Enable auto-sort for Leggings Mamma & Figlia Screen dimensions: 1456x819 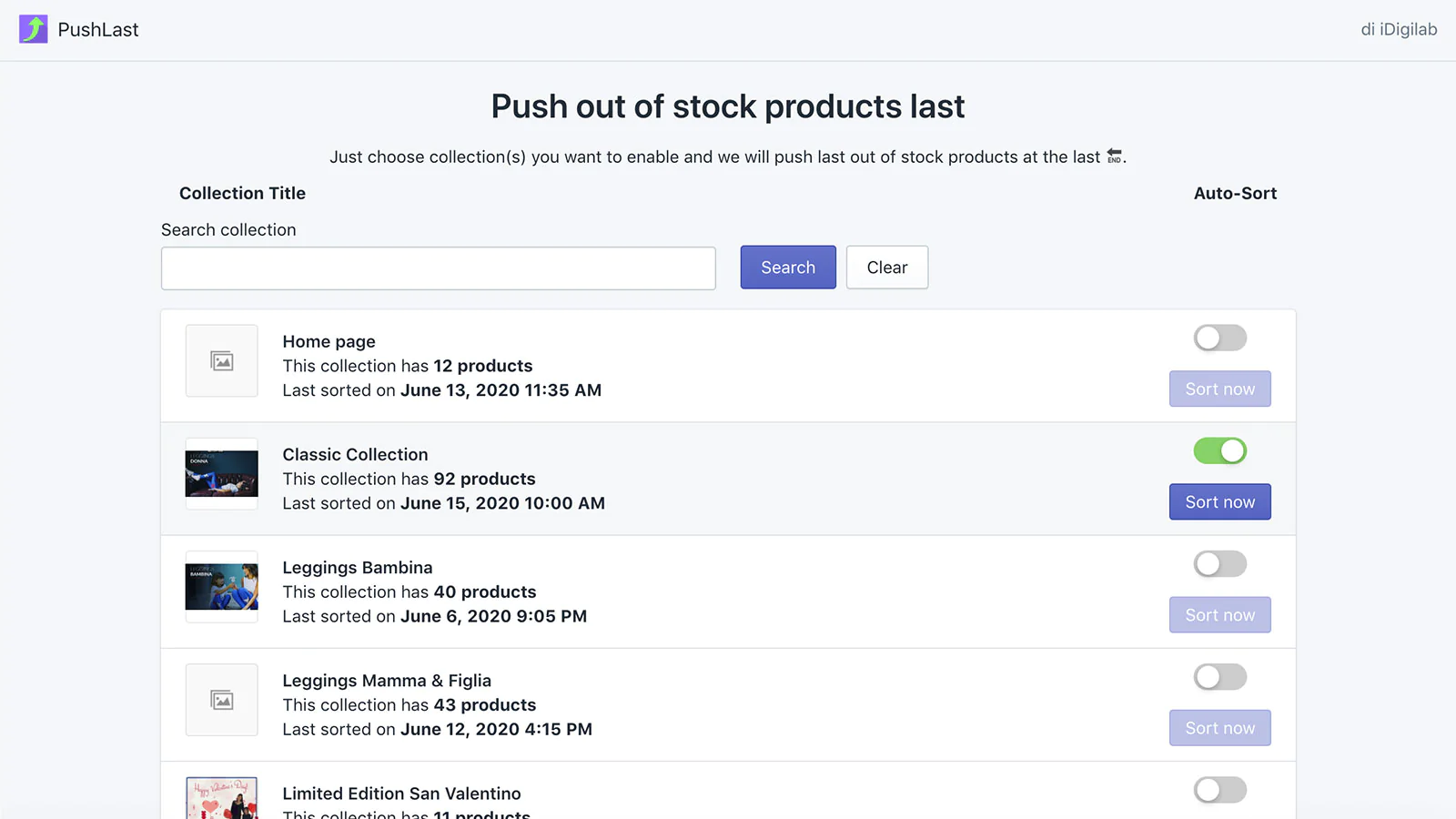coord(1219,677)
